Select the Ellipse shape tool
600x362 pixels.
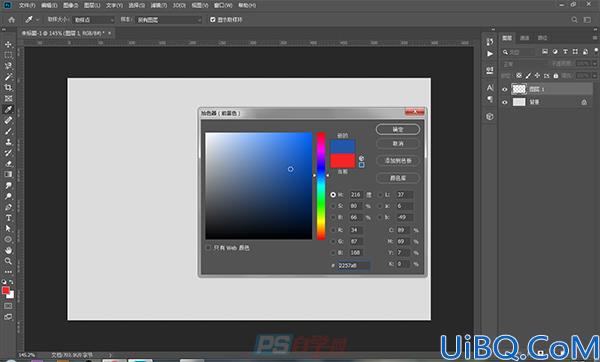click(x=8, y=239)
